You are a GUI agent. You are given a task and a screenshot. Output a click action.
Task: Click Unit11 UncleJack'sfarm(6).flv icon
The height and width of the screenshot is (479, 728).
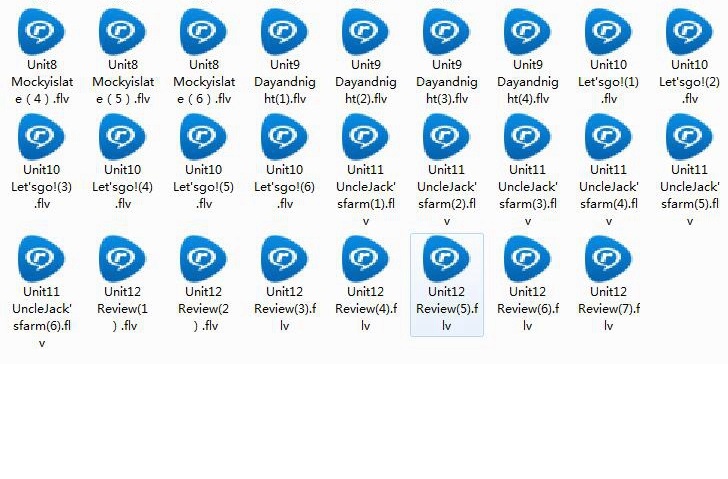41,259
